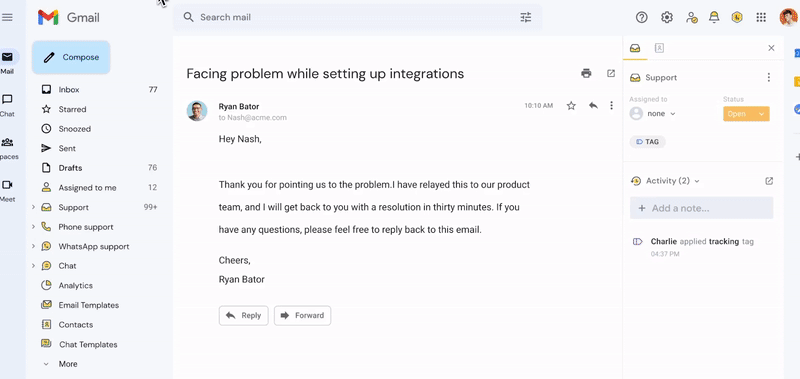Open the Google apps grid
The width and height of the screenshot is (800, 379).
pyautogui.click(x=761, y=17)
